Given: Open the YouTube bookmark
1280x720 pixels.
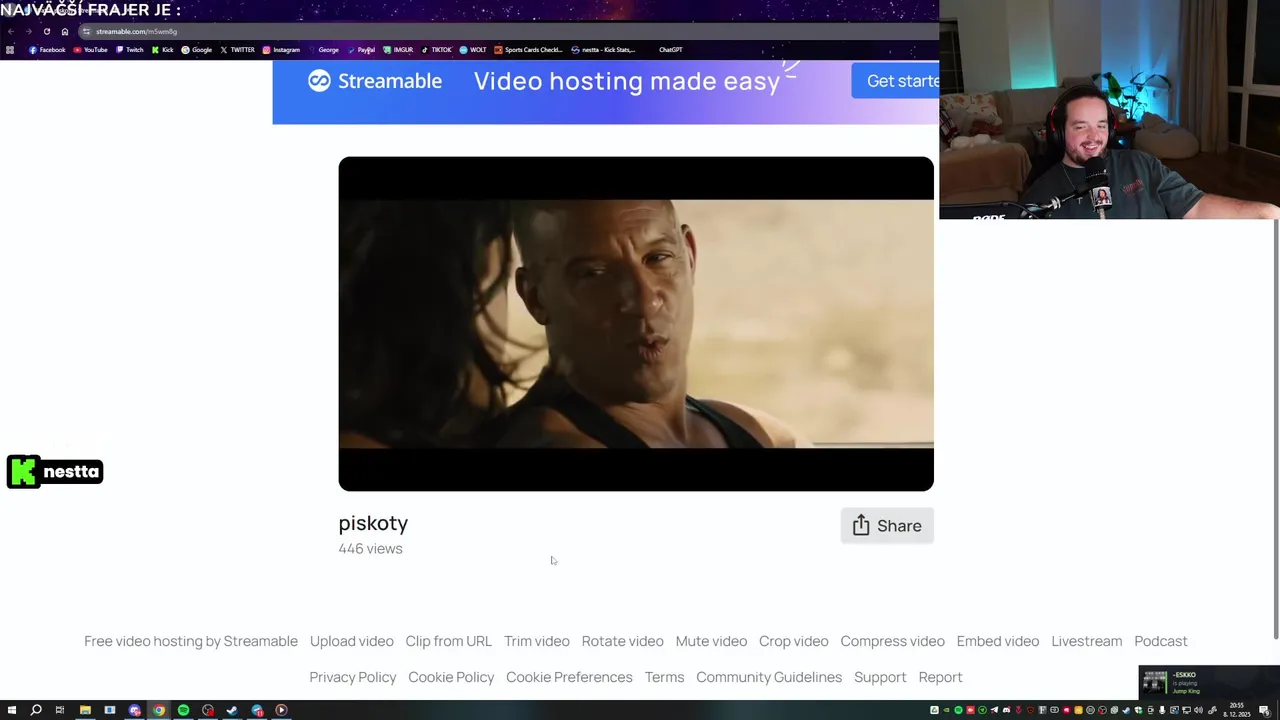Looking at the screenshot, I should click(x=90, y=50).
